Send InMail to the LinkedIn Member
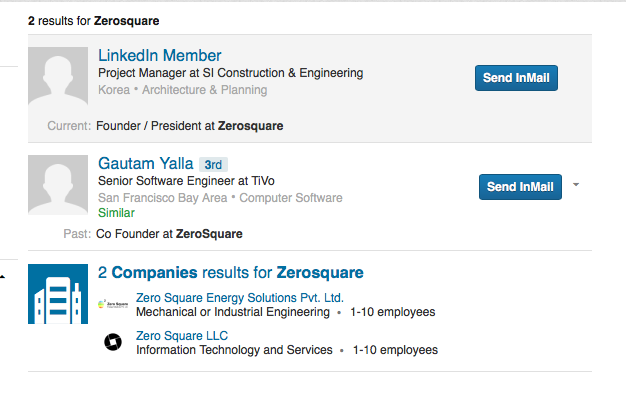This screenshot has height=394, width=626. 516,78
